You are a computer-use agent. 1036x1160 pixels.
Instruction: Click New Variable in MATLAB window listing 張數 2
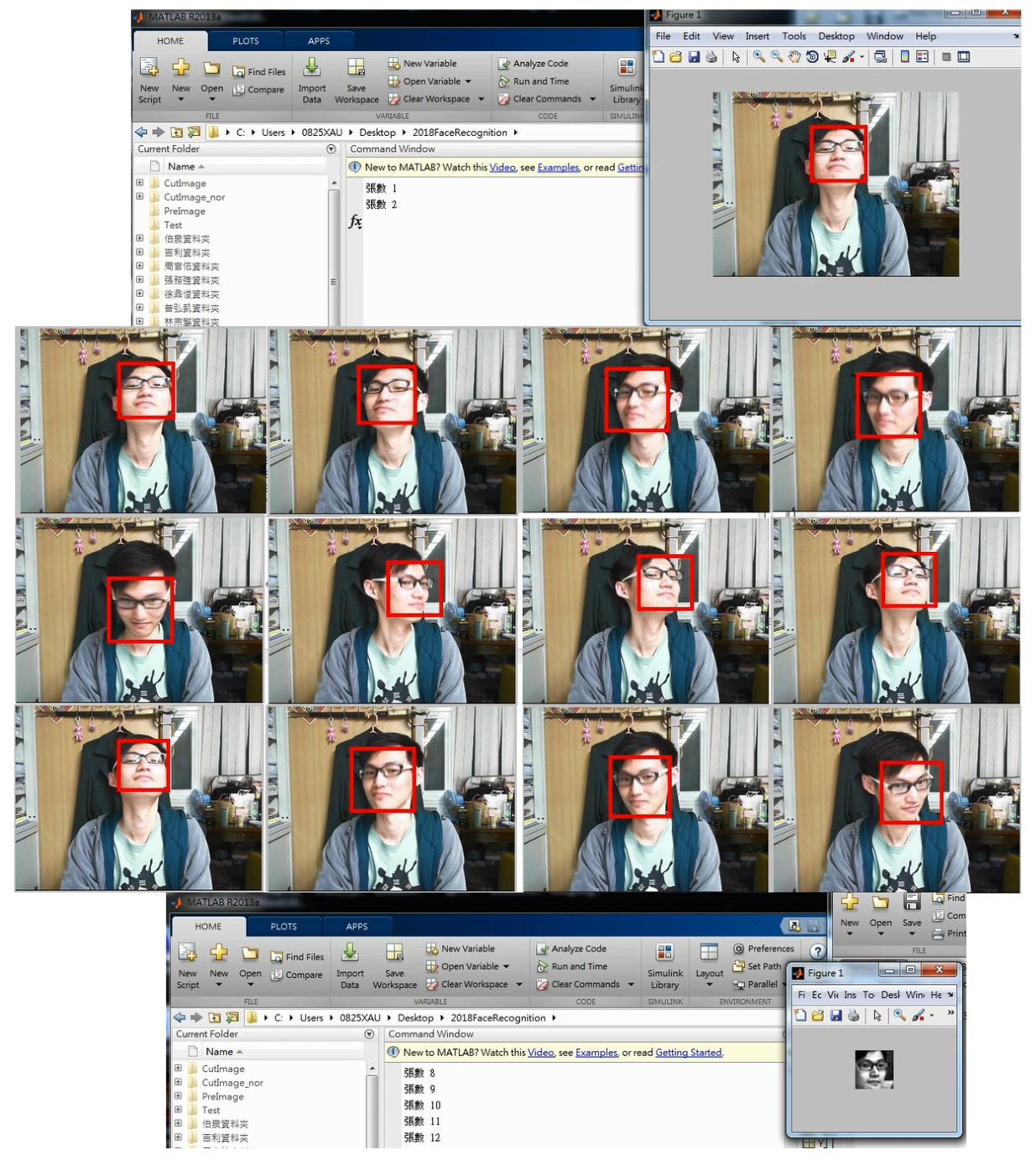(422, 64)
